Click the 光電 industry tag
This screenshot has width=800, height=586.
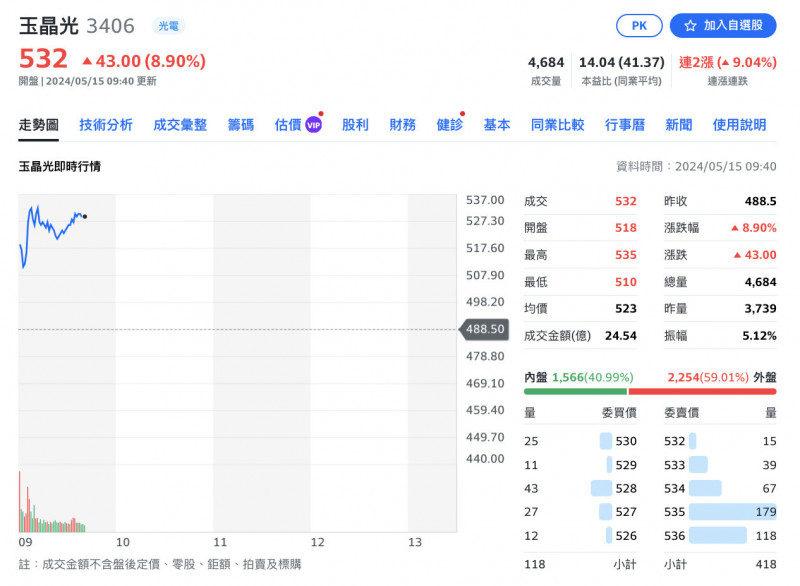pos(168,26)
